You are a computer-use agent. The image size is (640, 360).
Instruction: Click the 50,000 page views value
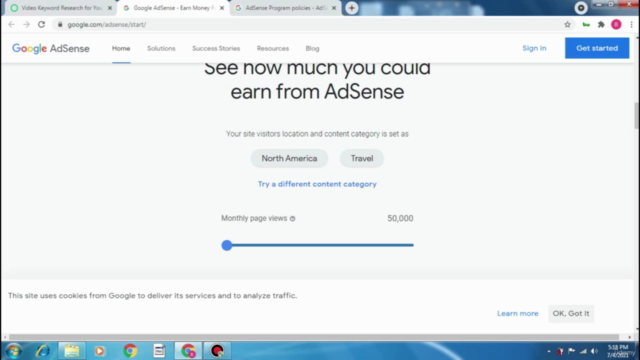click(400, 218)
